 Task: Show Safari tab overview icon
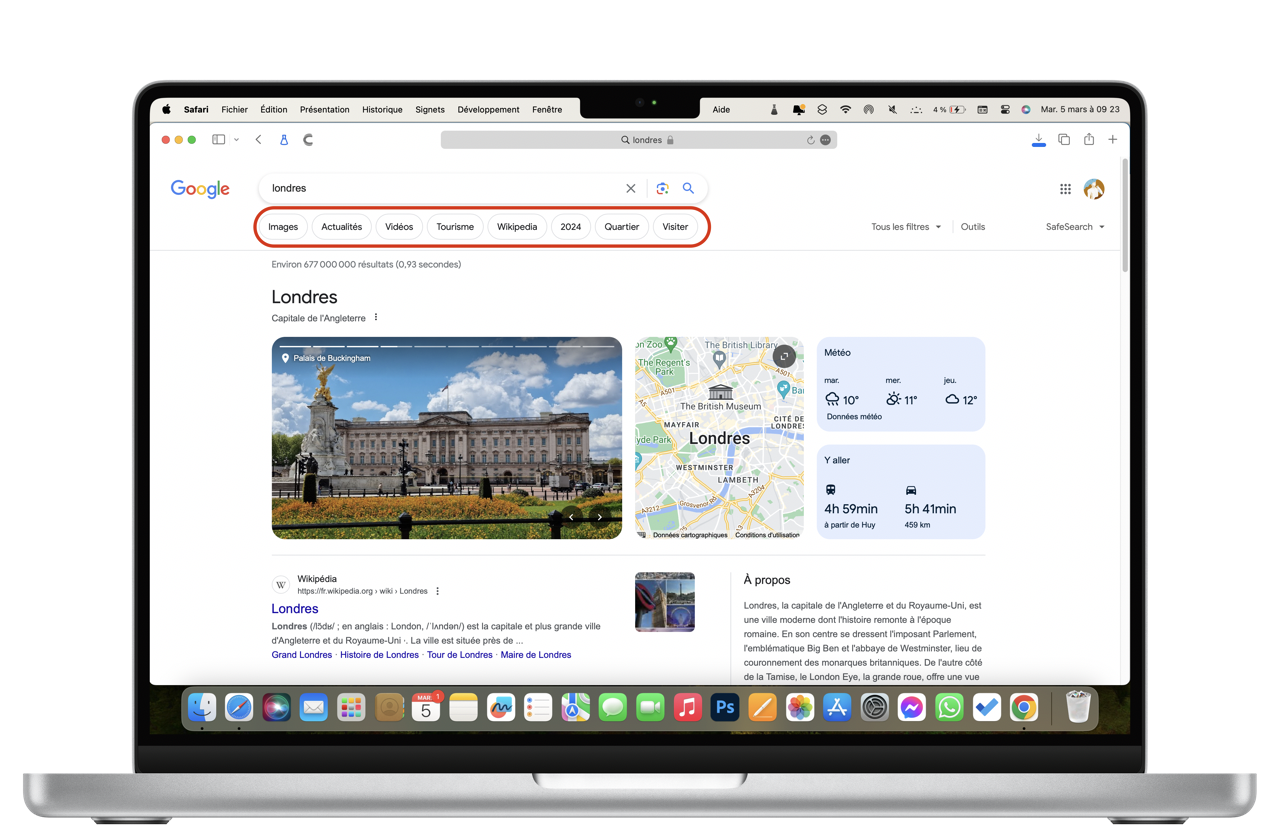[1064, 140]
